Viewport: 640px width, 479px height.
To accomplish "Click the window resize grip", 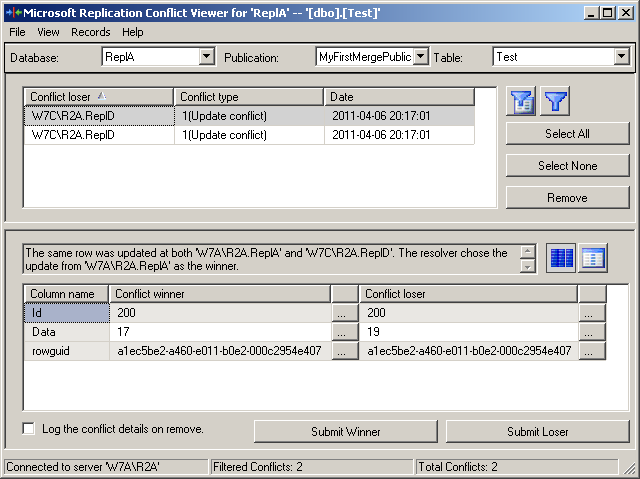I will pyautogui.click(x=629, y=468).
